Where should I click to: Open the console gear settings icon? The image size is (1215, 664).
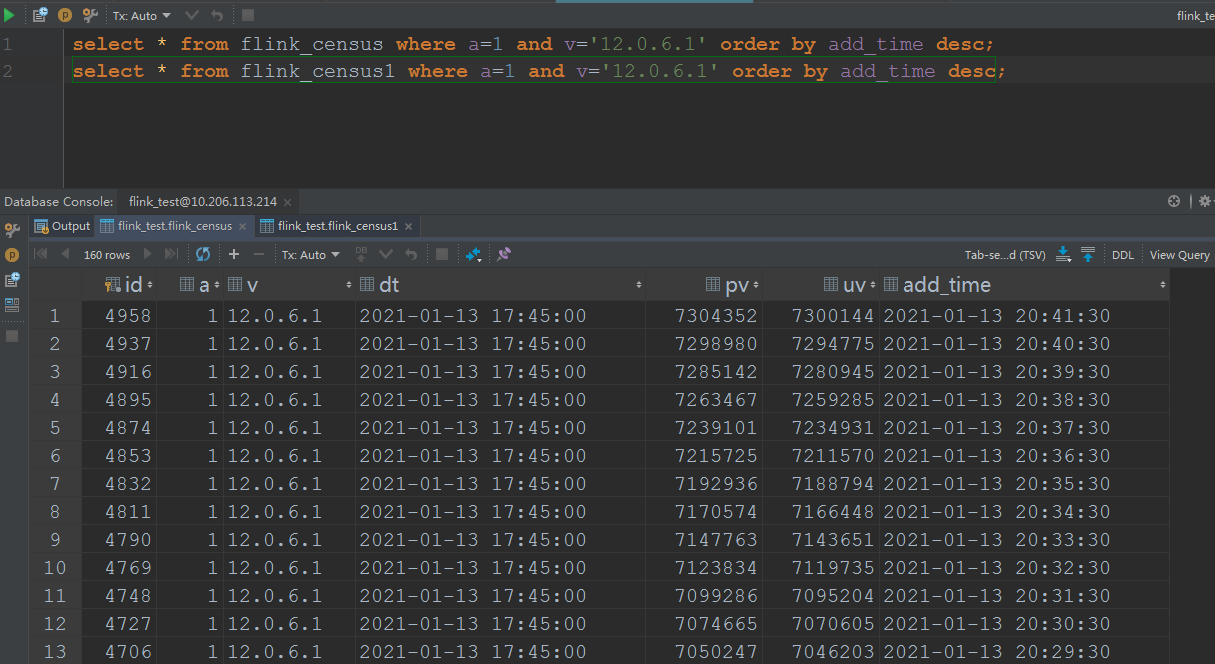(x=1204, y=201)
